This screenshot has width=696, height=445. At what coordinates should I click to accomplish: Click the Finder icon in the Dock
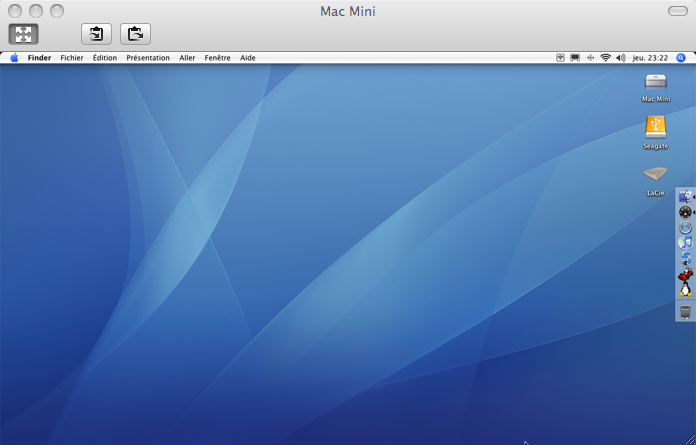click(685, 197)
